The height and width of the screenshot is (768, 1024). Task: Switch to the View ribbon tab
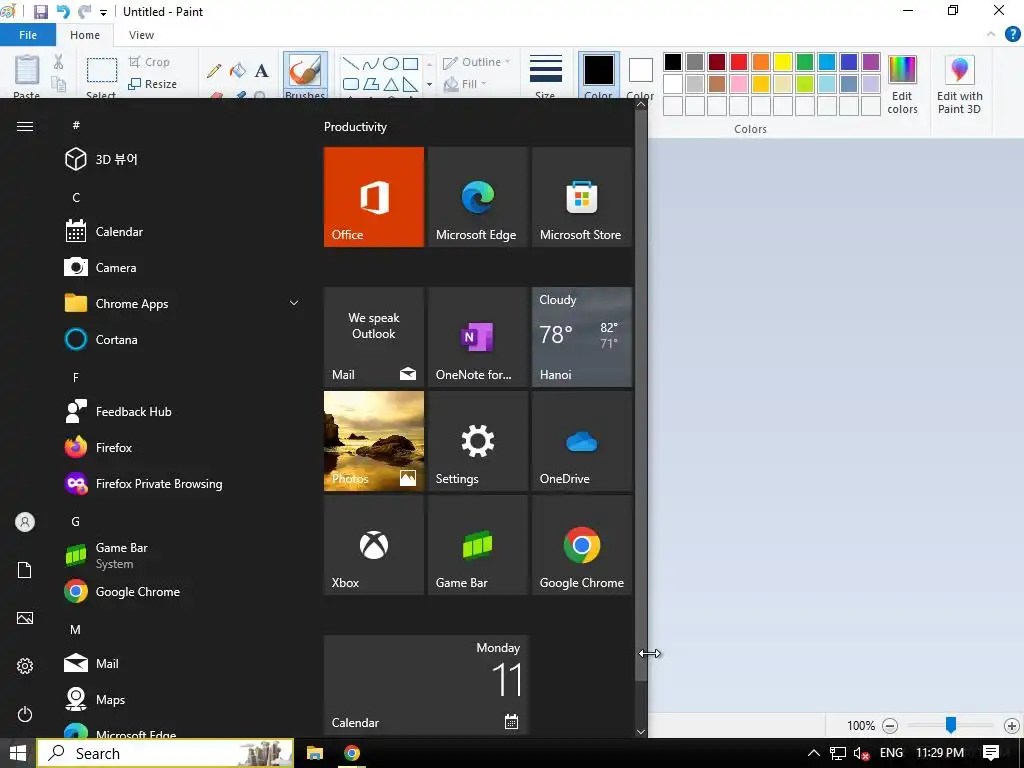point(141,35)
